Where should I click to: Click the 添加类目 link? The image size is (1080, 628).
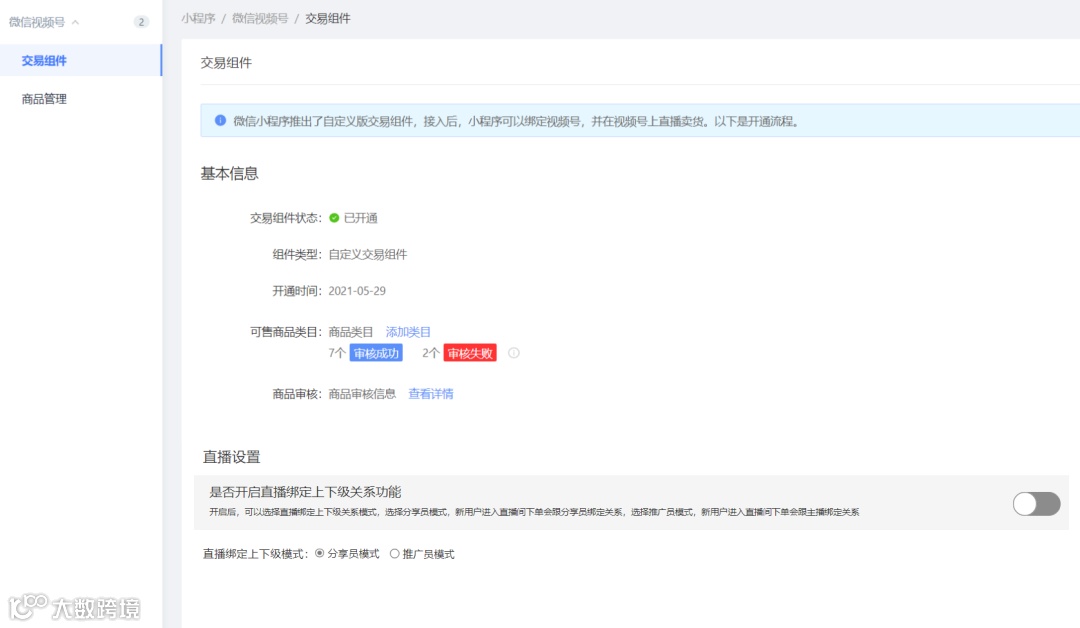[x=408, y=332]
